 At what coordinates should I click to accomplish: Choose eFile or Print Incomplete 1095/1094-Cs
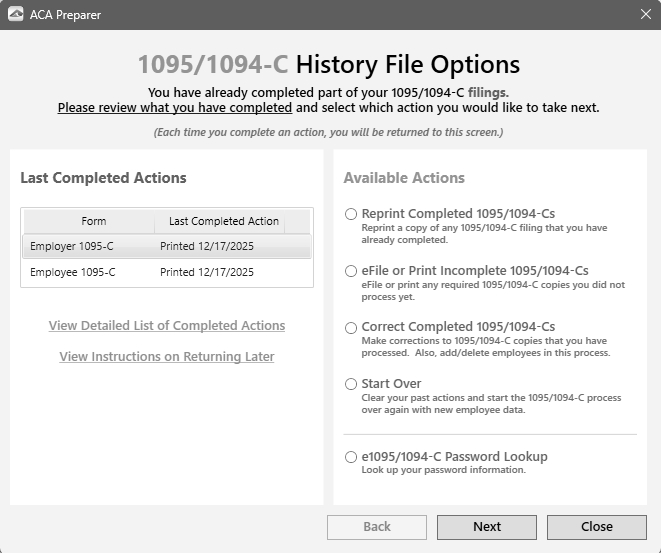[350, 271]
